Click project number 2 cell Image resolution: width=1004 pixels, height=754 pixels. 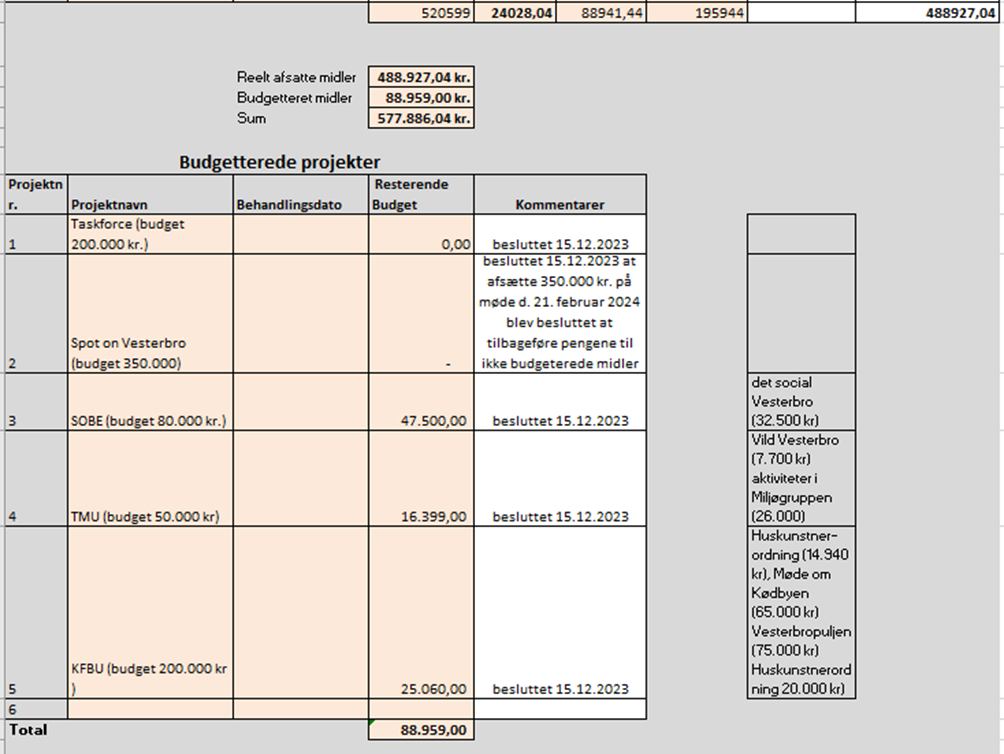coord(36,314)
